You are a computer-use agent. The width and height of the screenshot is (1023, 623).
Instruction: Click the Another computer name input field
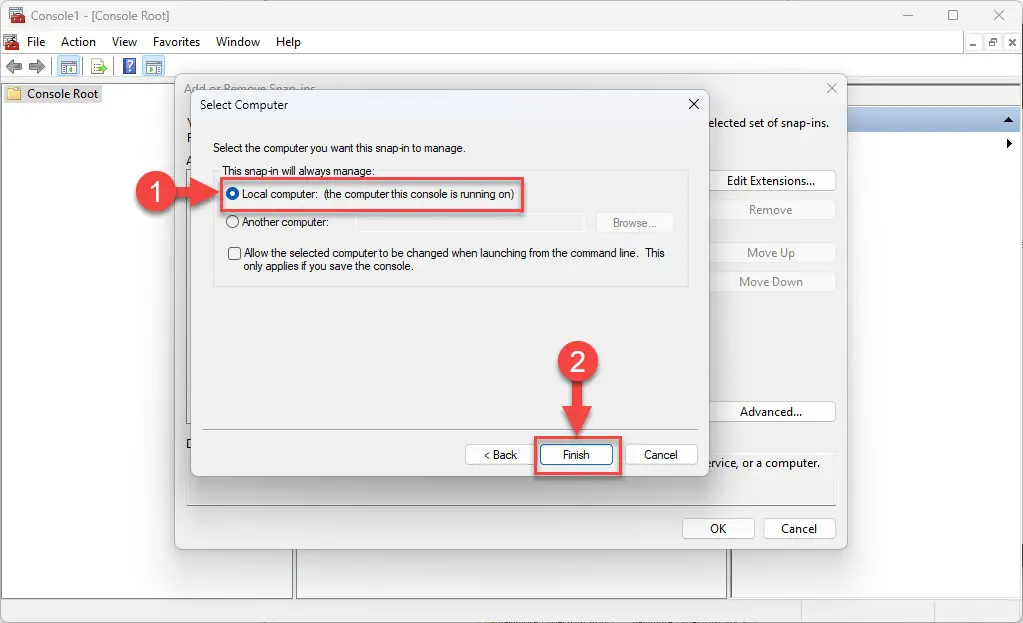pos(470,223)
